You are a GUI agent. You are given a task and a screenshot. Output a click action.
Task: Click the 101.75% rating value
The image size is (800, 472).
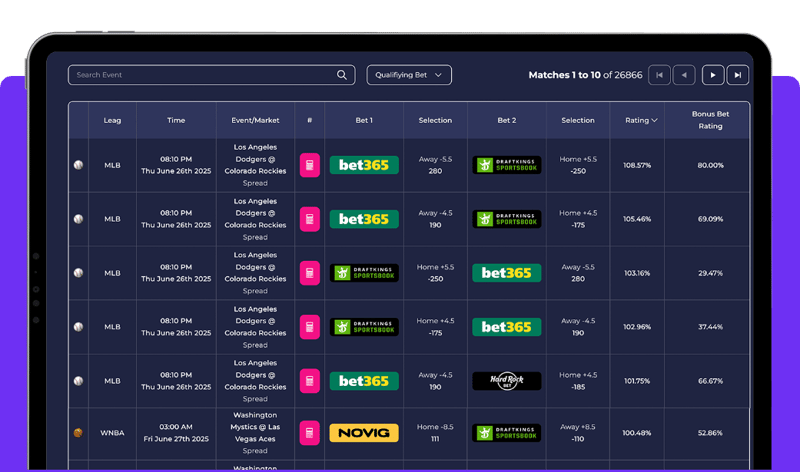click(637, 381)
